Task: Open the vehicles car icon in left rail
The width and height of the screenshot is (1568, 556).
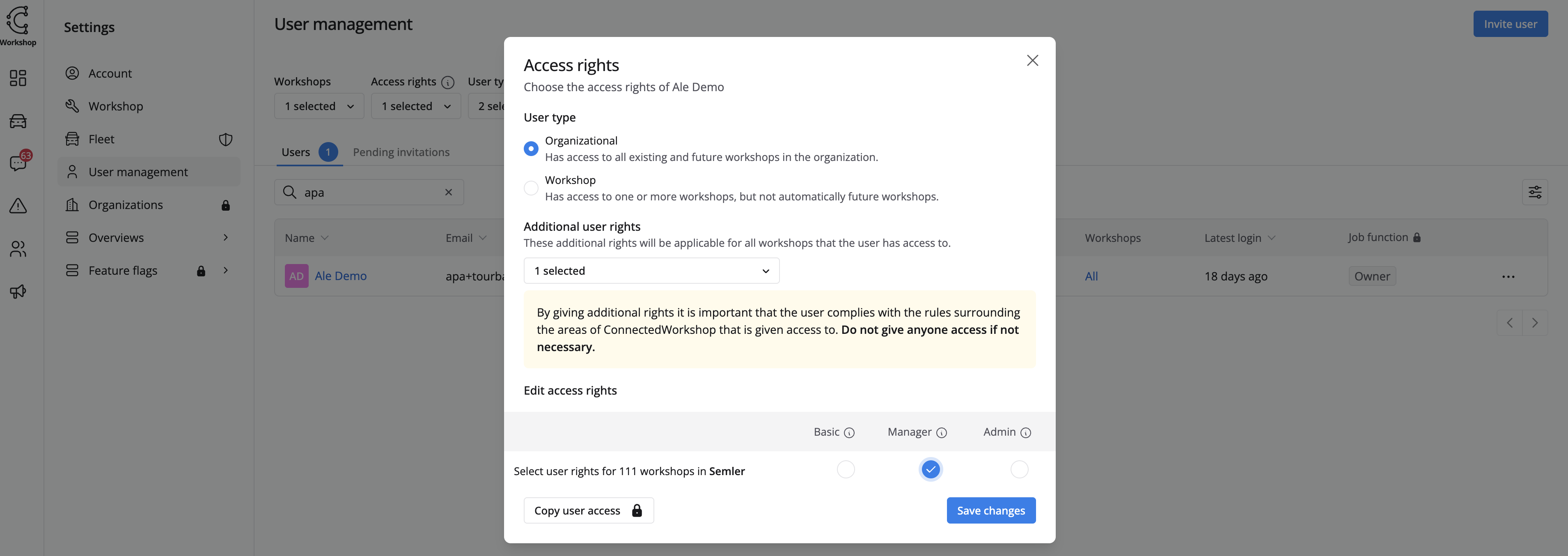Action: (18, 121)
